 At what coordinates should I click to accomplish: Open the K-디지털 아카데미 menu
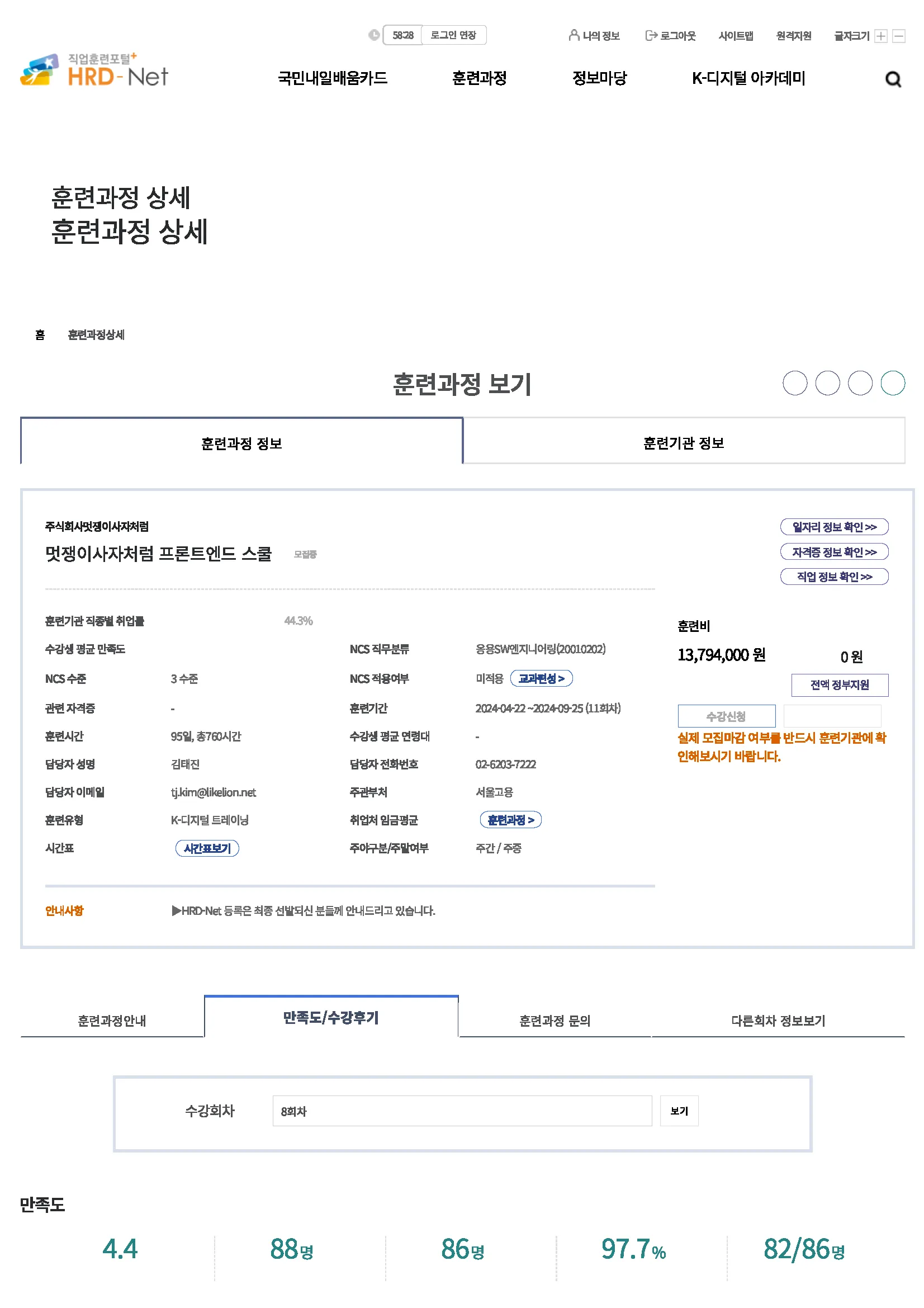[x=747, y=78]
